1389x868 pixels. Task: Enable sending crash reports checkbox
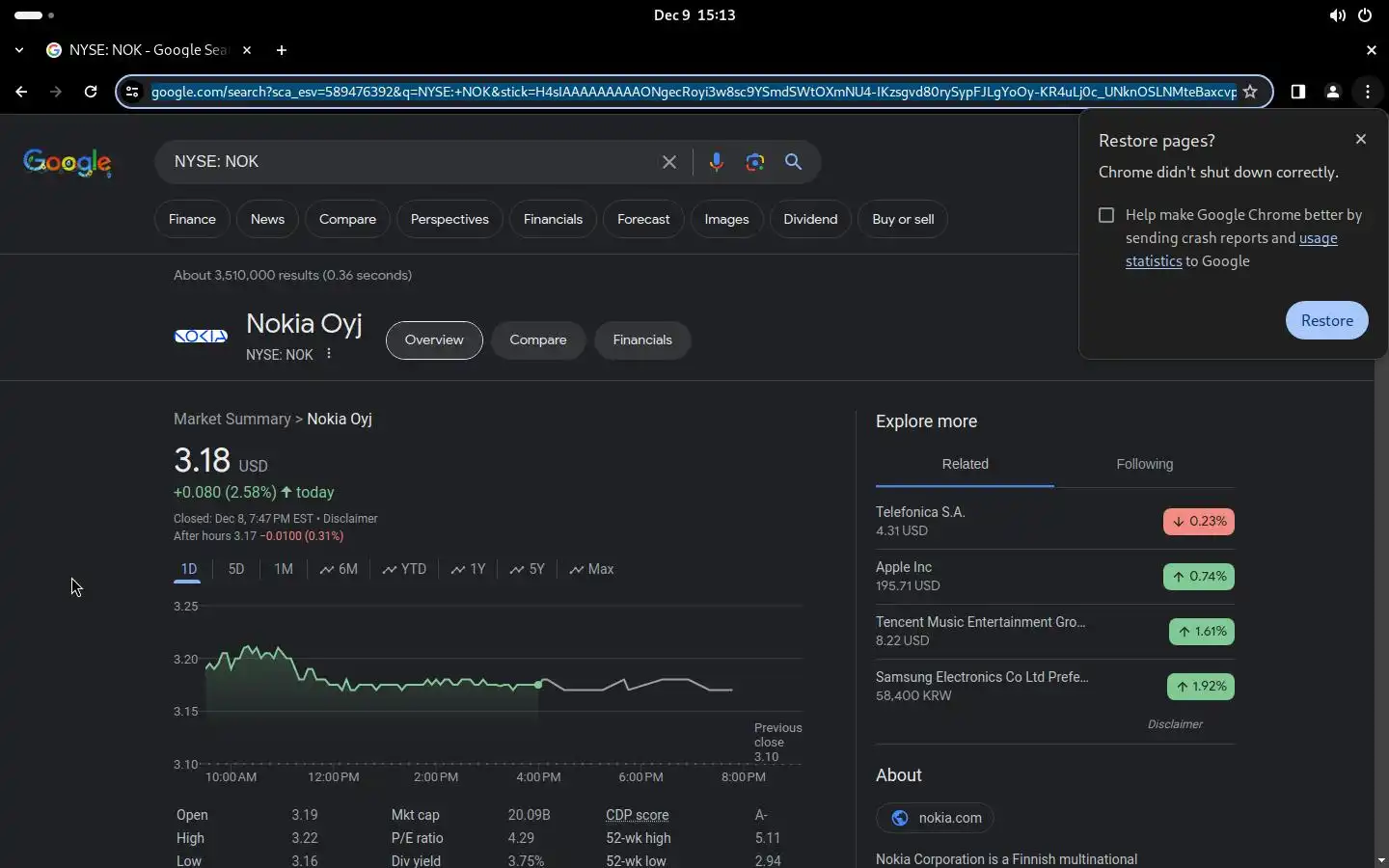pos(1106,215)
